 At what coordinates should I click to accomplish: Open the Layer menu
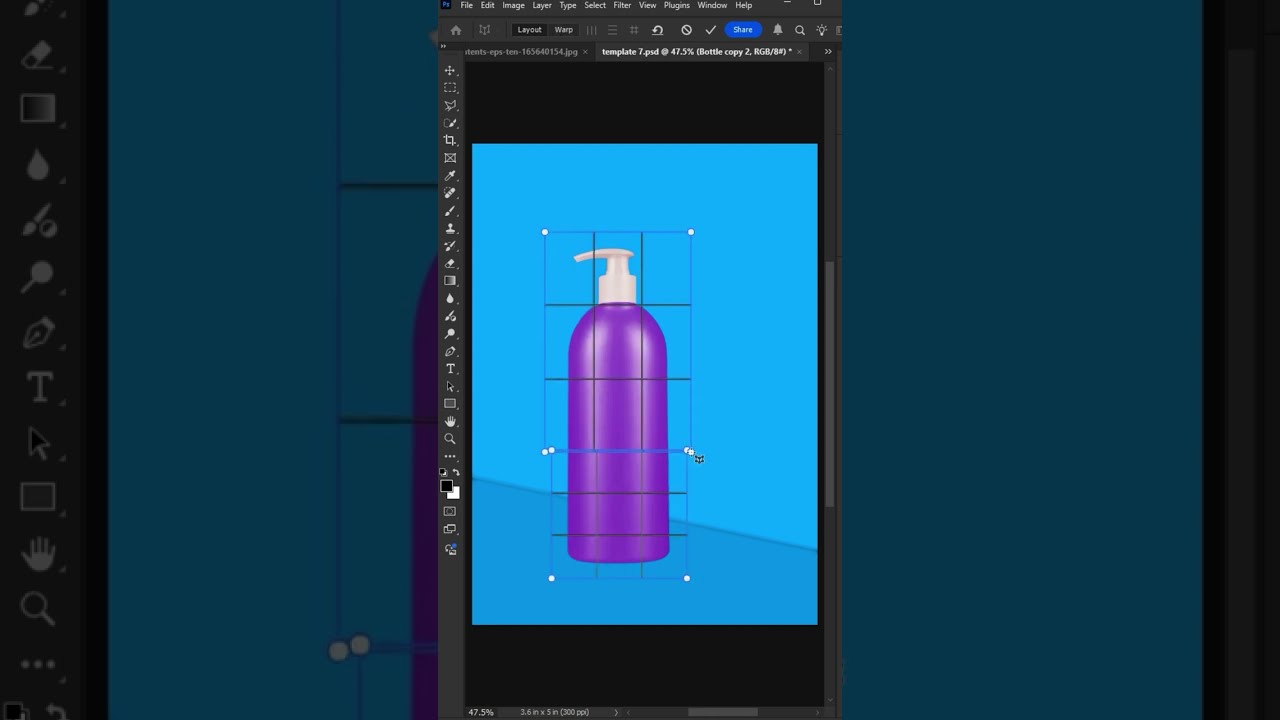(542, 6)
